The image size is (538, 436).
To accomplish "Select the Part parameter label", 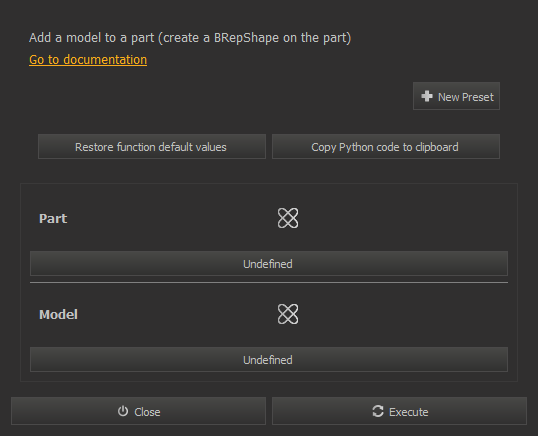I will tap(53, 219).
